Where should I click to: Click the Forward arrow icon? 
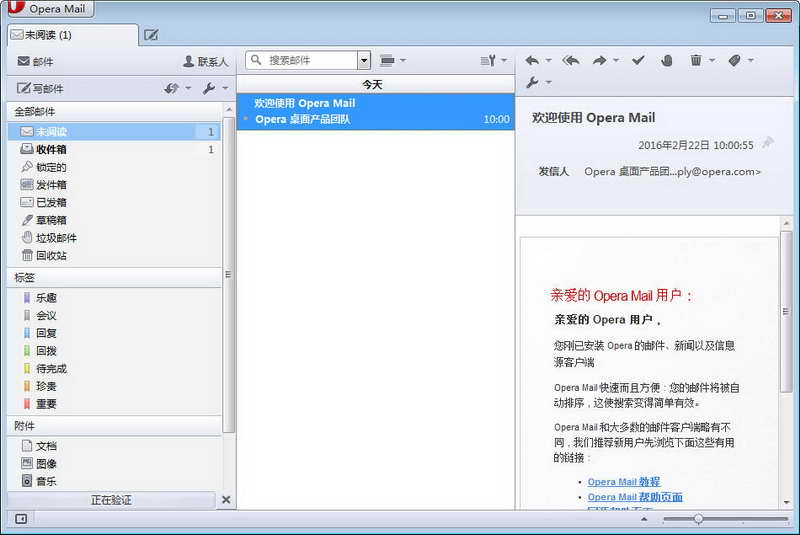pos(599,60)
